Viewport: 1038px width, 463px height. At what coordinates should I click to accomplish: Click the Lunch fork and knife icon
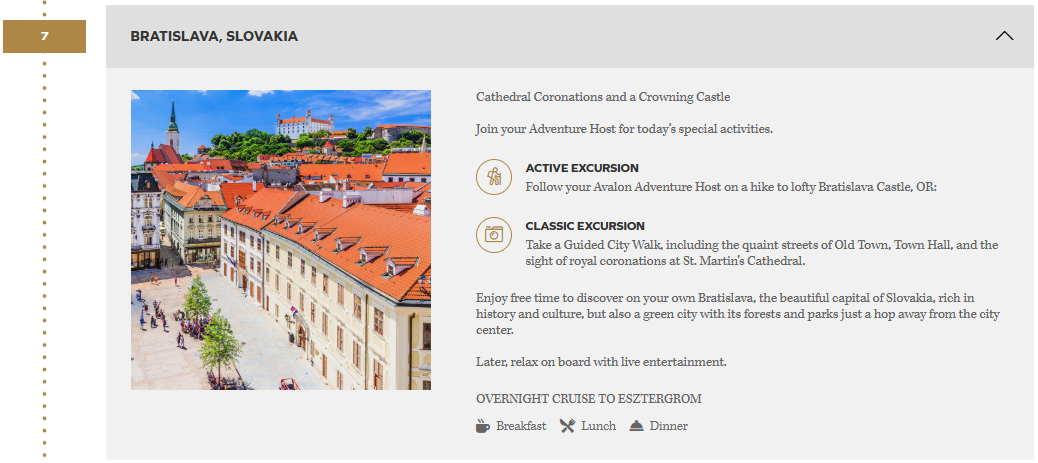coord(567,426)
